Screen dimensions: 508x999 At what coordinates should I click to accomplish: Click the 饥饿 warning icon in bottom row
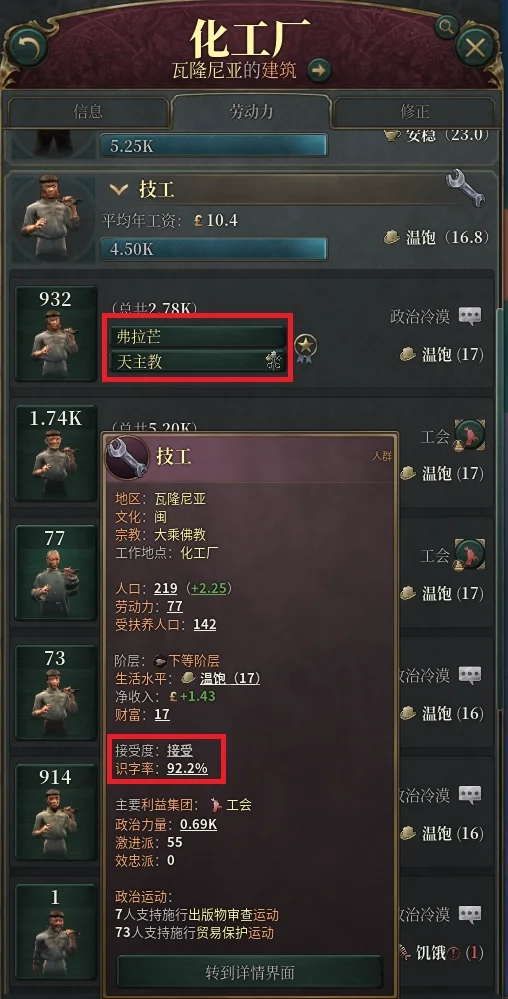pos(453,953)
